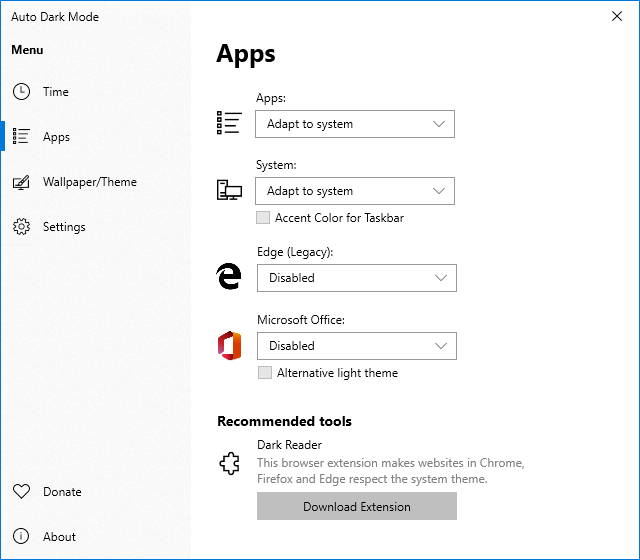Open the Apps theme dropdown

point(354,124)
